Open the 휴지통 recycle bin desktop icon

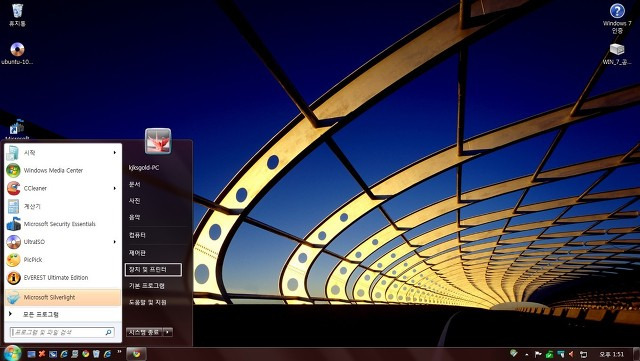(17, 15)
